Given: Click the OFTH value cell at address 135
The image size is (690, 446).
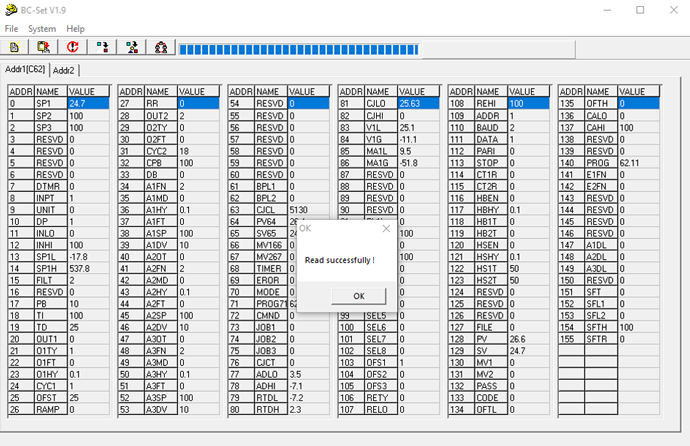Looking at the screenshot, I should (x=638, y=103).
